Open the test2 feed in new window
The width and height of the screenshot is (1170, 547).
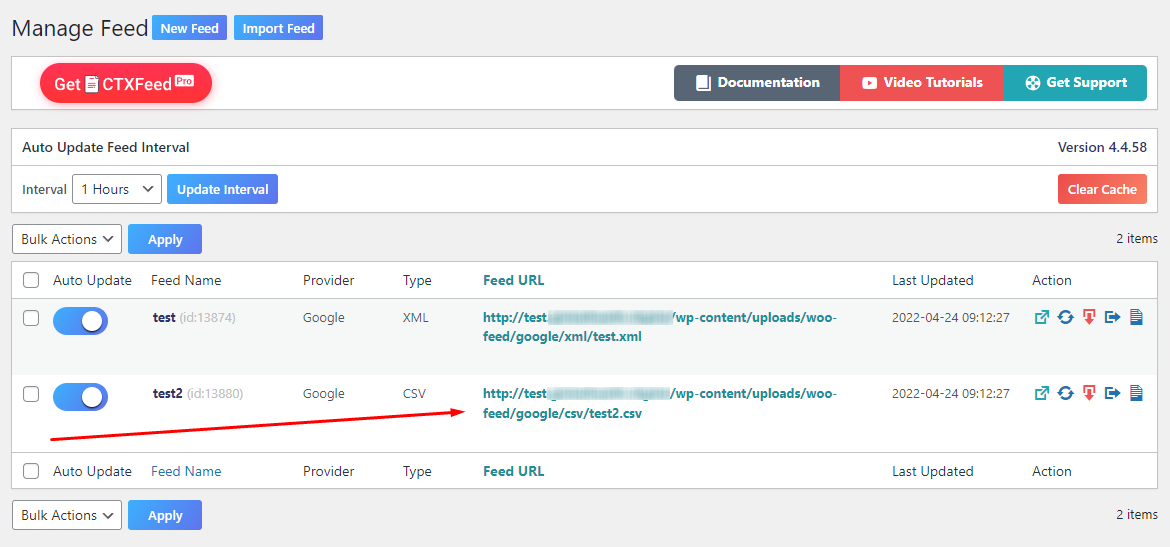pyautogui.click(x=1042, y=393)
